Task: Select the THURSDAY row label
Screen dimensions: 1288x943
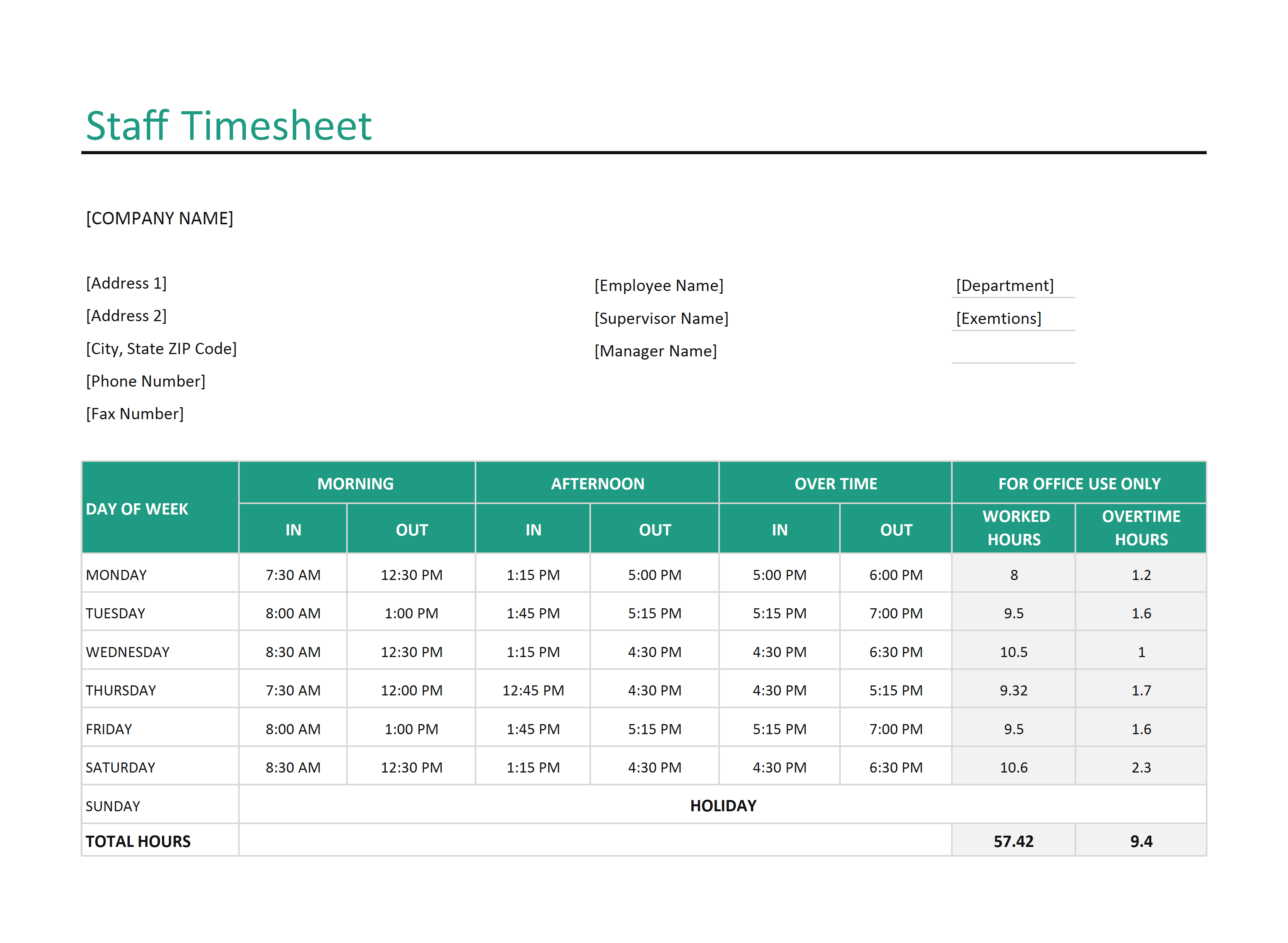Action: pos(121,691)
